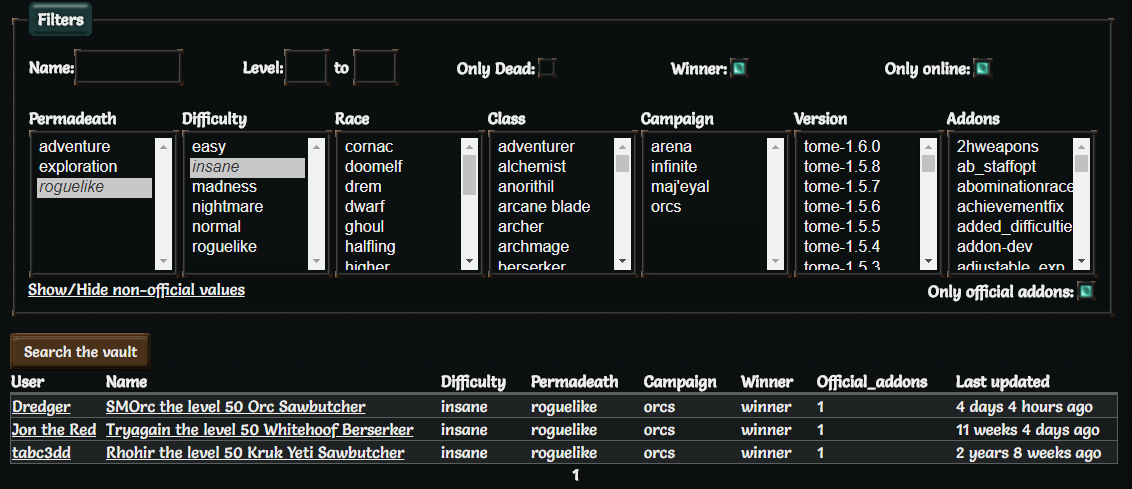Open user profile Jon the Red

tap(54, 430)
